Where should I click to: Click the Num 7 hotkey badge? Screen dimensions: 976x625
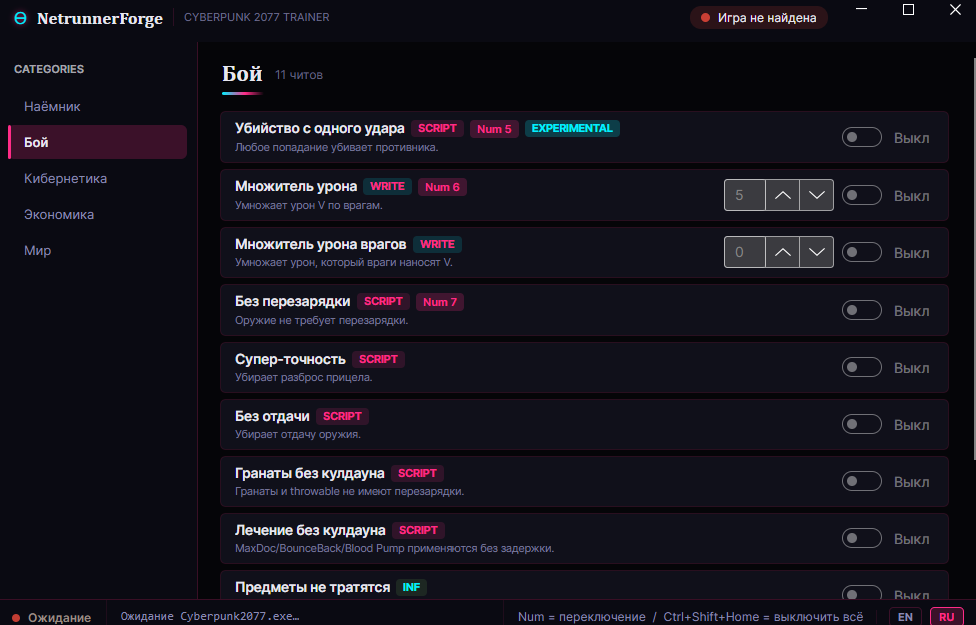(x=440, y=302)
